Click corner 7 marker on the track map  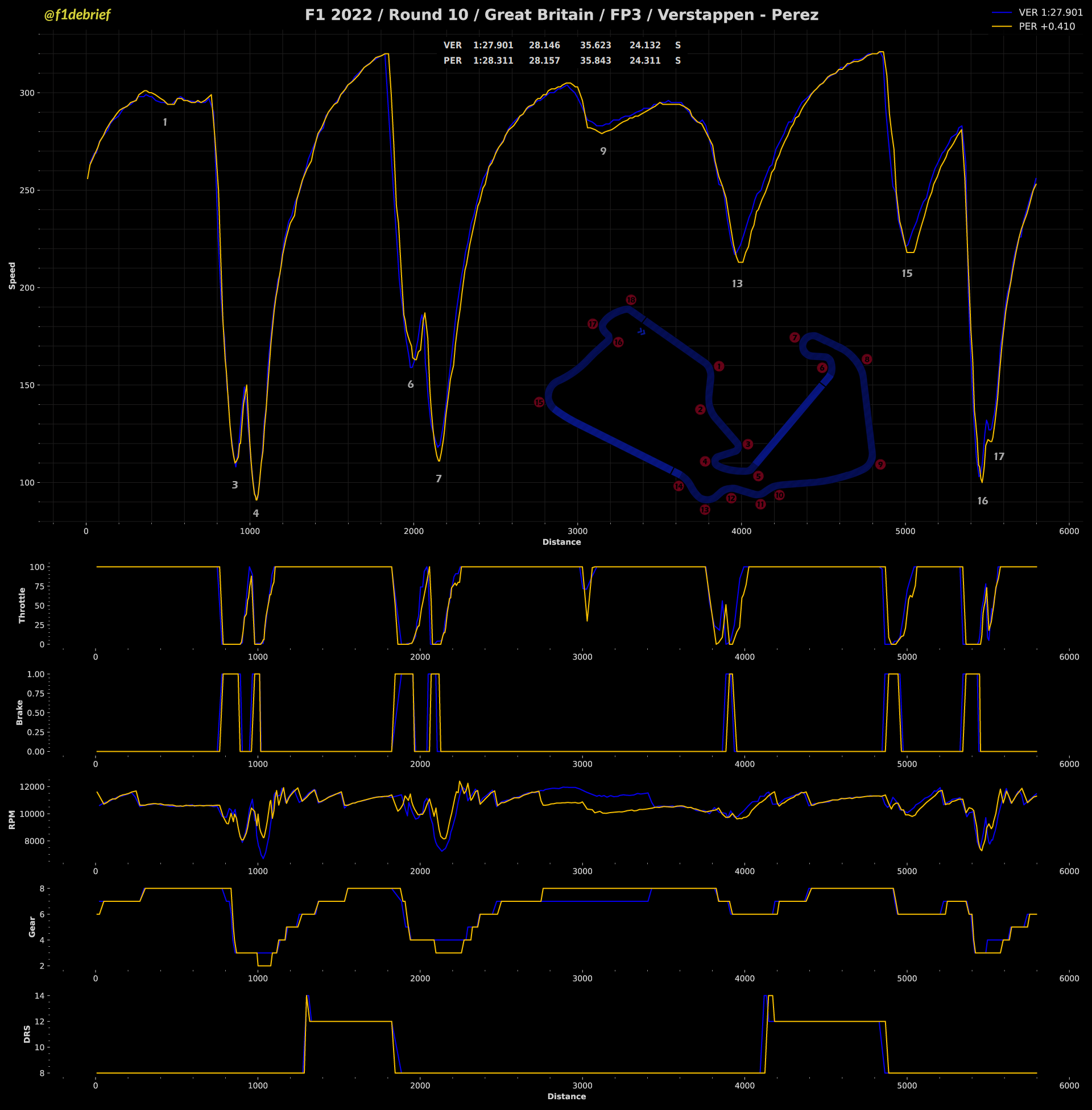click(795, 338)
